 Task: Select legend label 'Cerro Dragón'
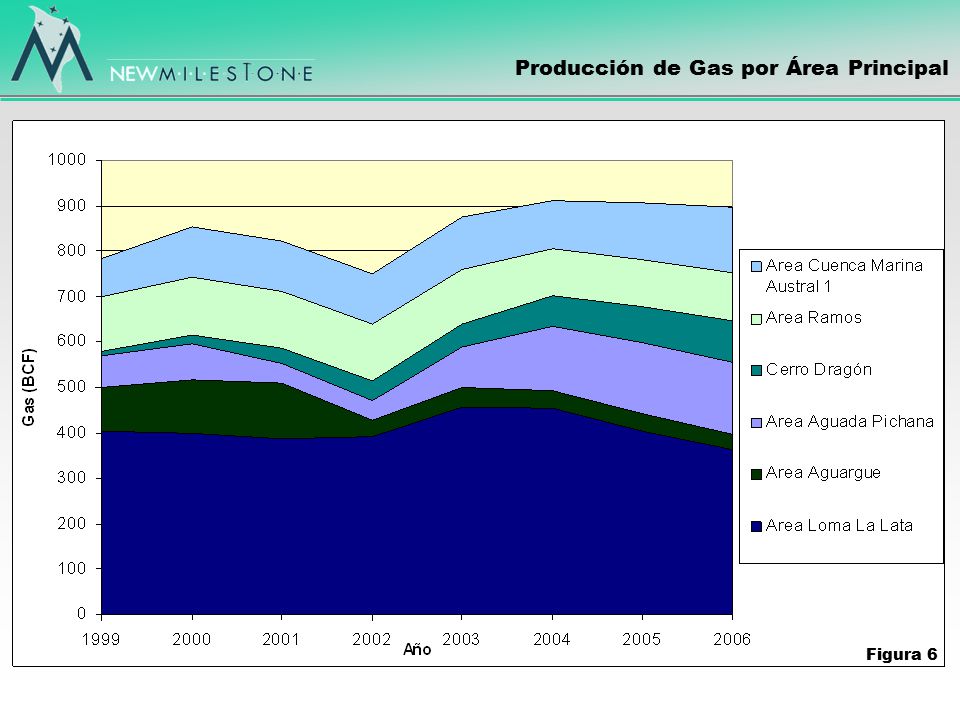(x=819, y=369)
